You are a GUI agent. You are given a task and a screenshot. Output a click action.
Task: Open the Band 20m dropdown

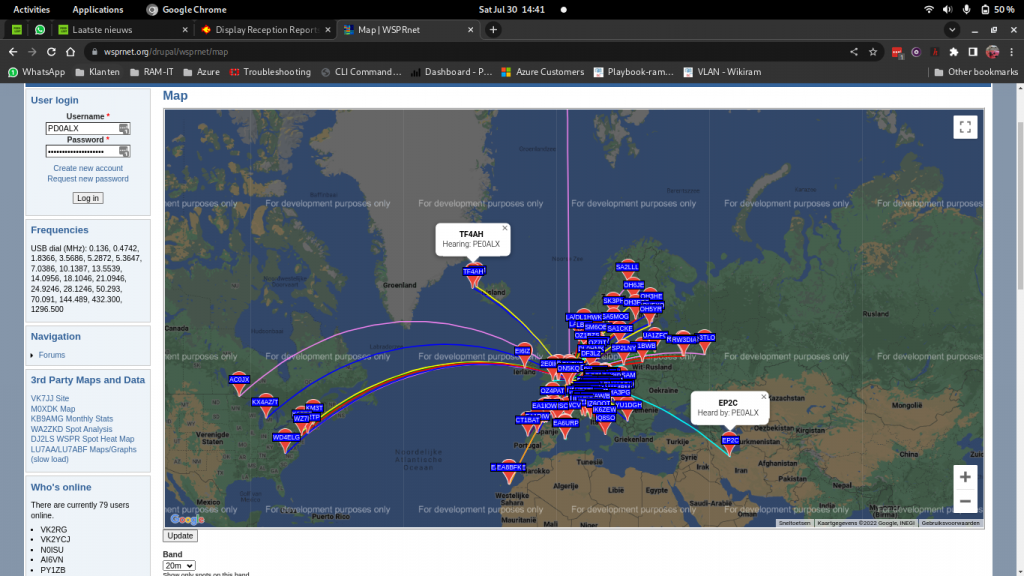[178, 566]
